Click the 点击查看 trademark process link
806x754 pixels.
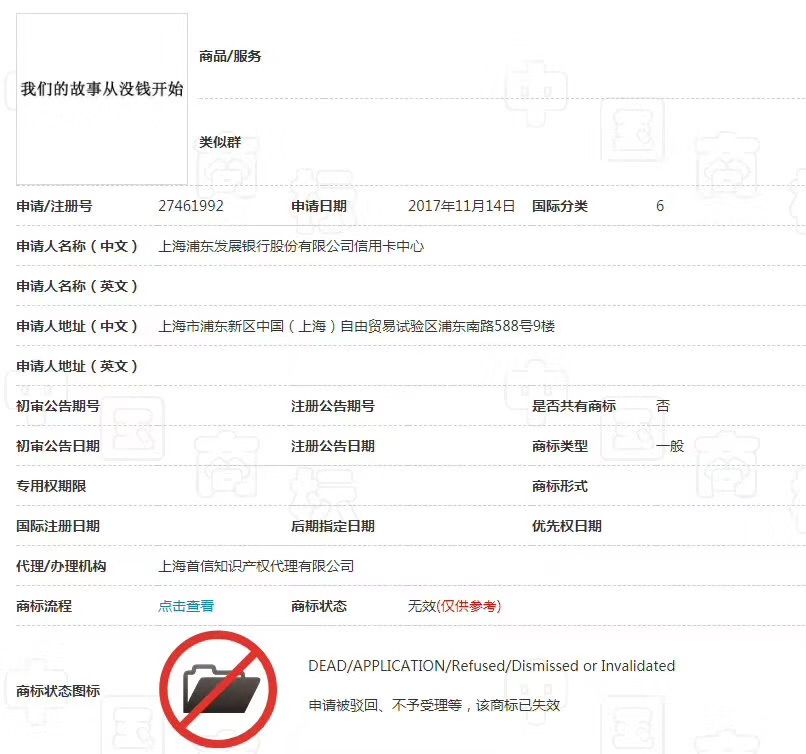coord(186,606)
